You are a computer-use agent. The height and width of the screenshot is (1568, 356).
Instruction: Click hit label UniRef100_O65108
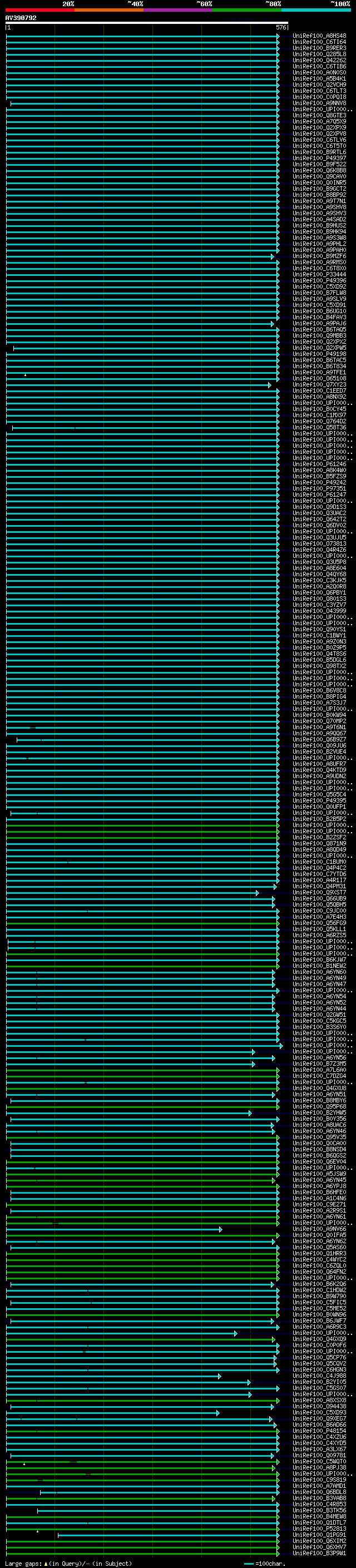pyautogui.click(x=319, y=379)
